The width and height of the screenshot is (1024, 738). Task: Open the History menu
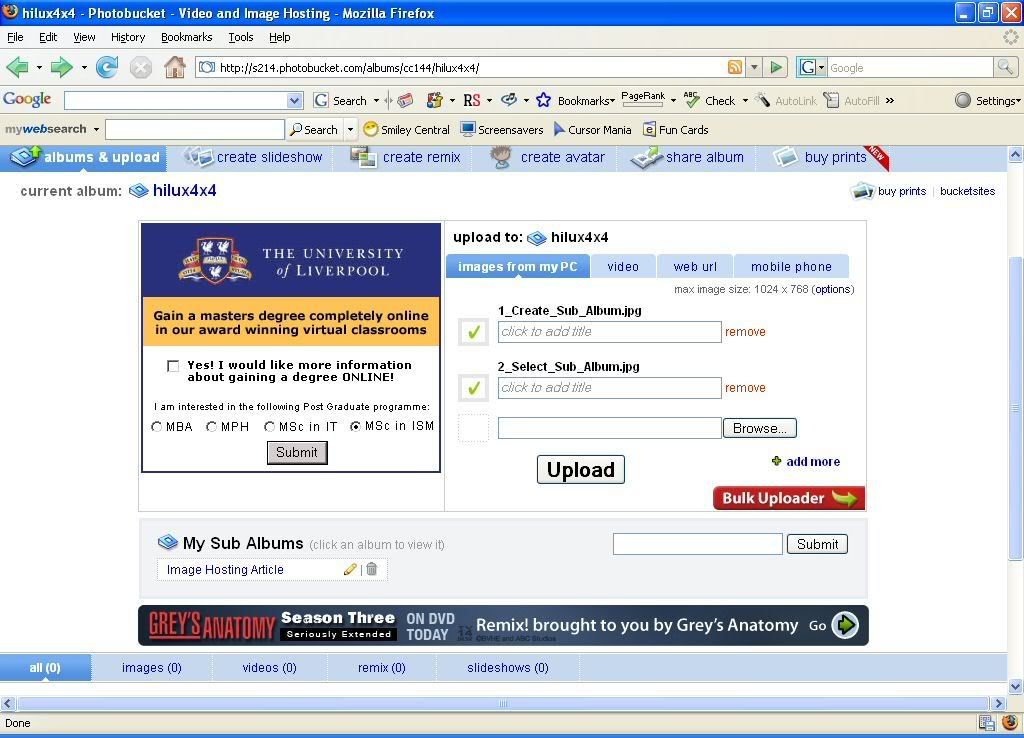128,37
